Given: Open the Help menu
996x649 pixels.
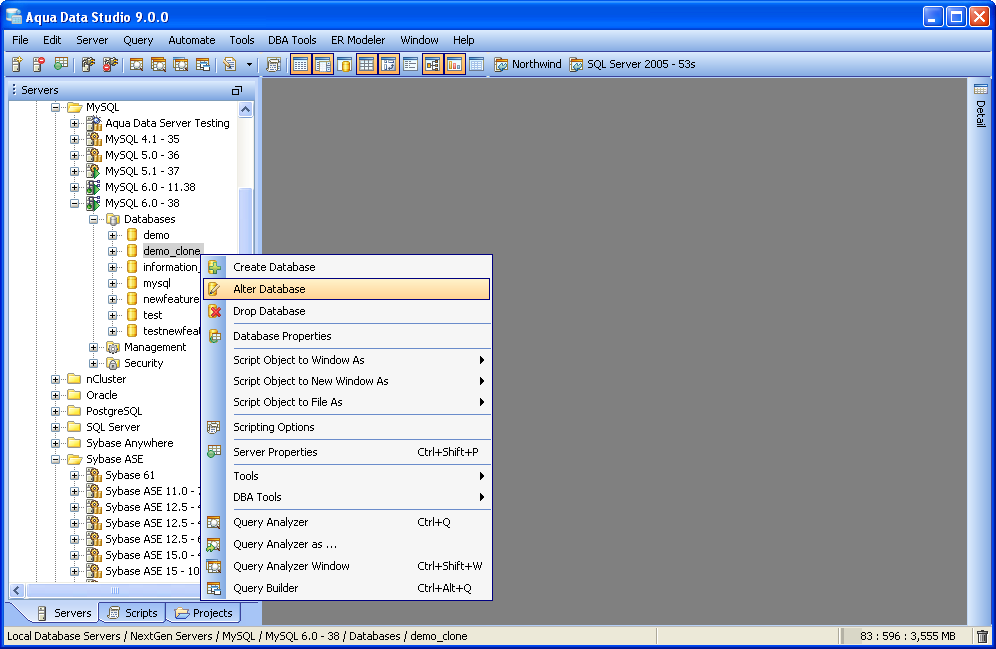Looking at the screenshot, I should pyautogui.click(x=464, y=40).
